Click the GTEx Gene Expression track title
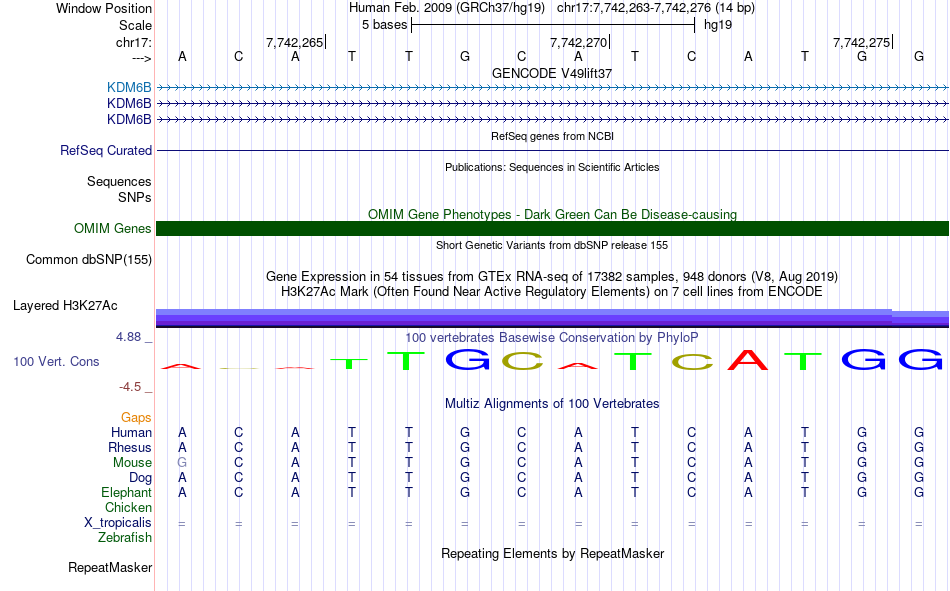950x591 pixels. pos(552,276)
